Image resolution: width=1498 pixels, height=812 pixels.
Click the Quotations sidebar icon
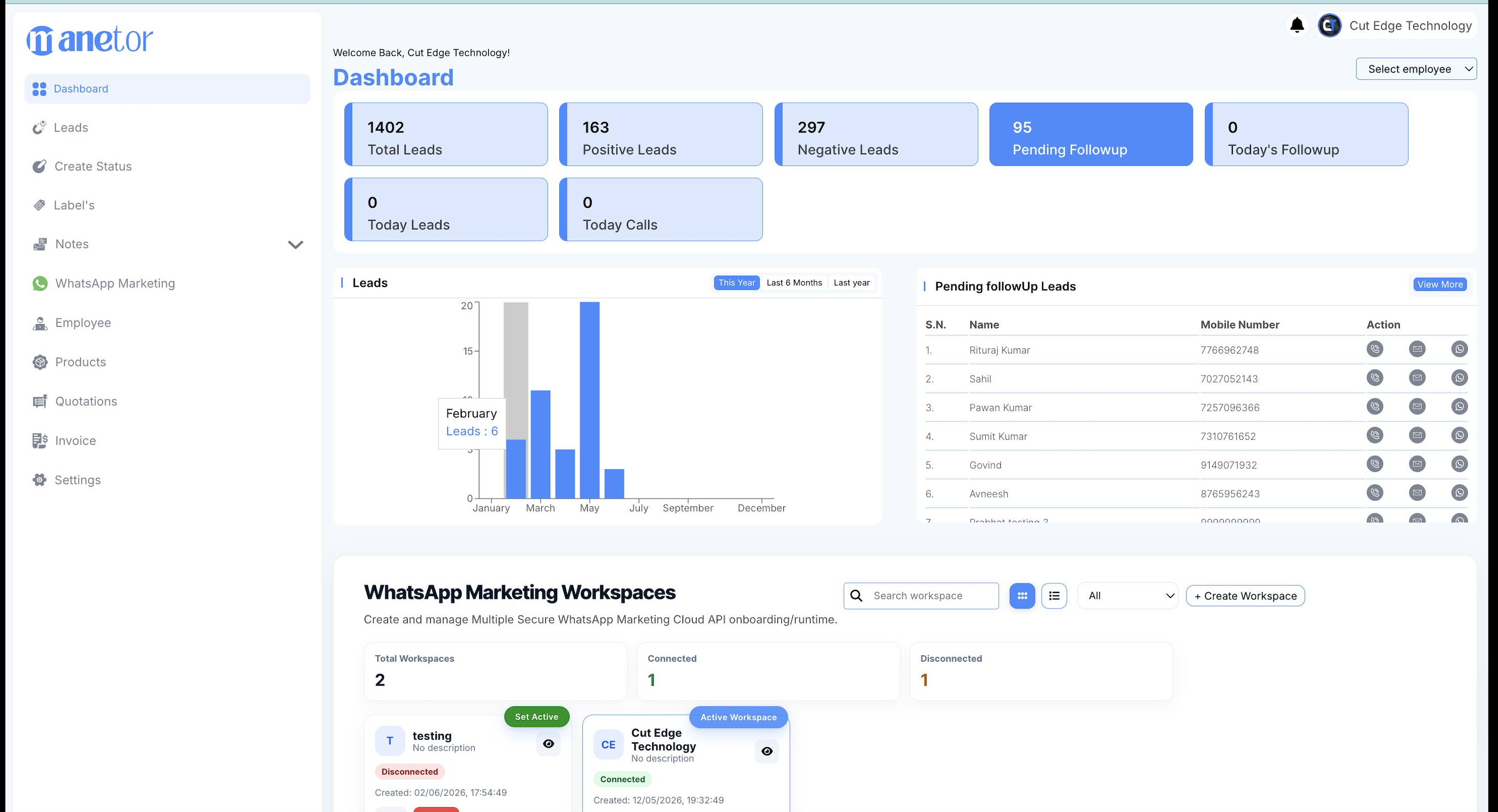pyautogui.click(x=40, y=402)
